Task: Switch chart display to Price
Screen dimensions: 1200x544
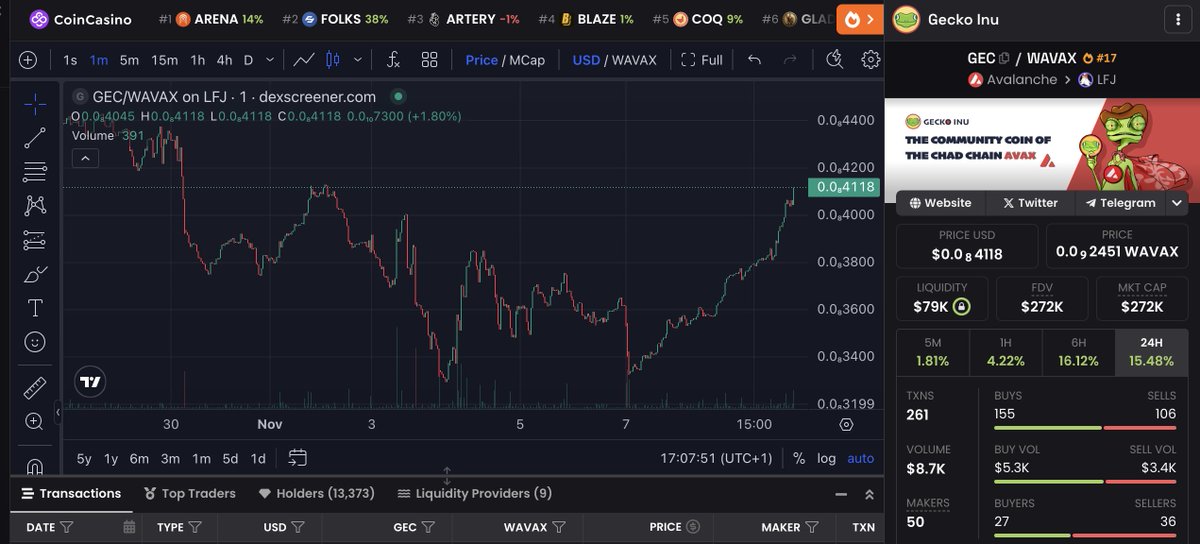Action: coord(481,60)
